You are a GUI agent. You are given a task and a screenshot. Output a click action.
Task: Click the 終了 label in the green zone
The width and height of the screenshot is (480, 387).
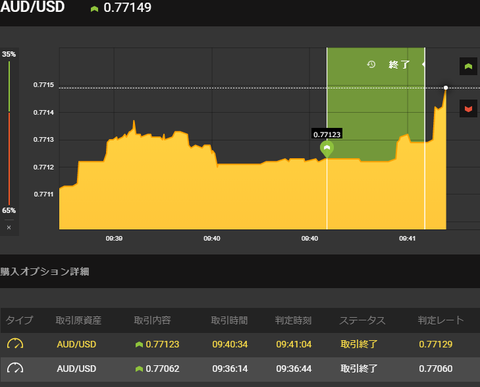pos(399,64)
